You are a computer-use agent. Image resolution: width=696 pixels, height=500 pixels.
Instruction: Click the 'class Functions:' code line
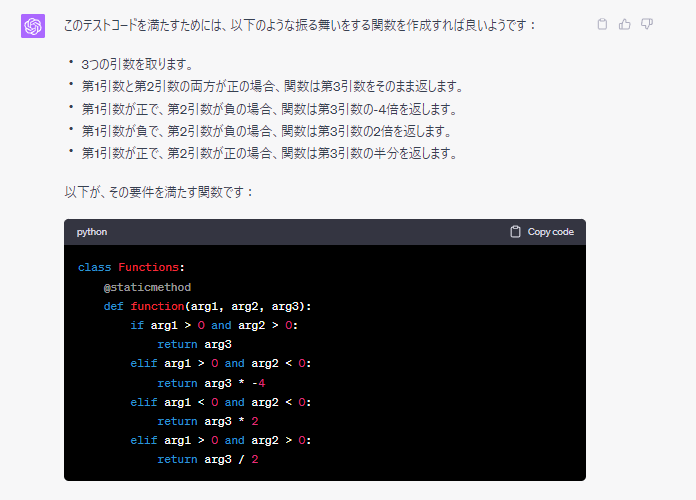[x=131, y=267]
